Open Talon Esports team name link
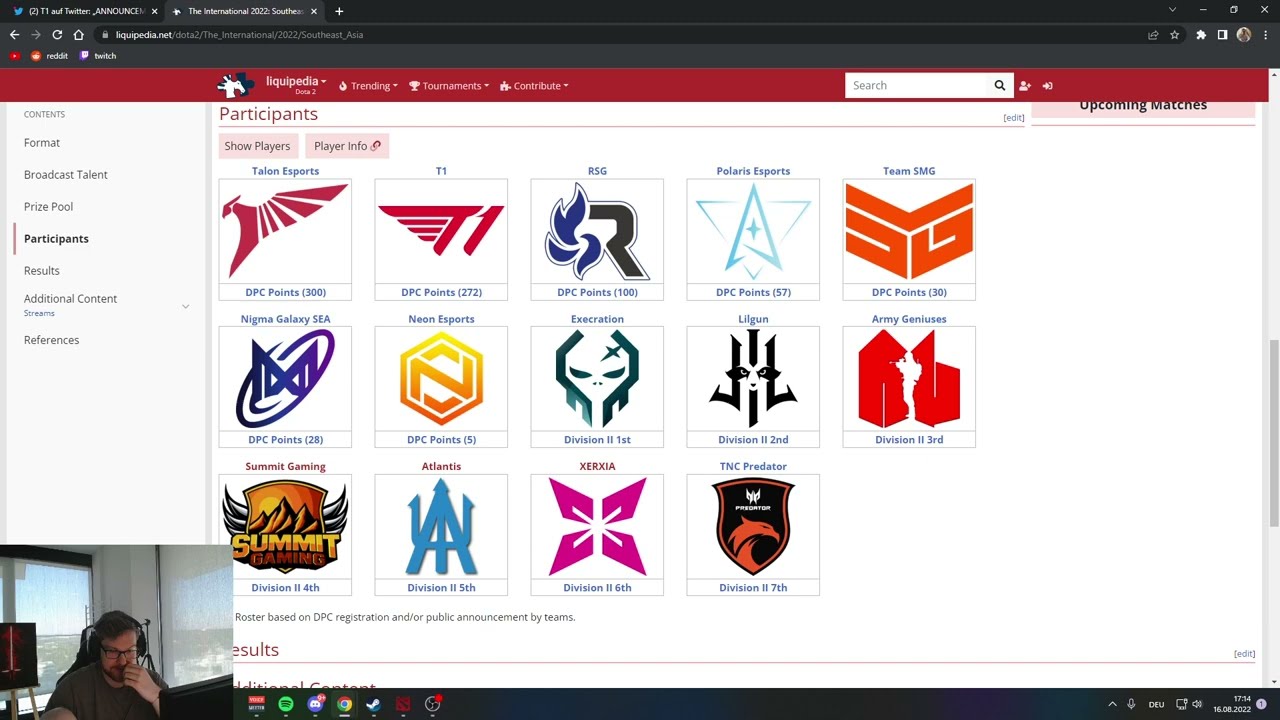The height and width of the screenshot is (720, 1280). coord(285,171)
